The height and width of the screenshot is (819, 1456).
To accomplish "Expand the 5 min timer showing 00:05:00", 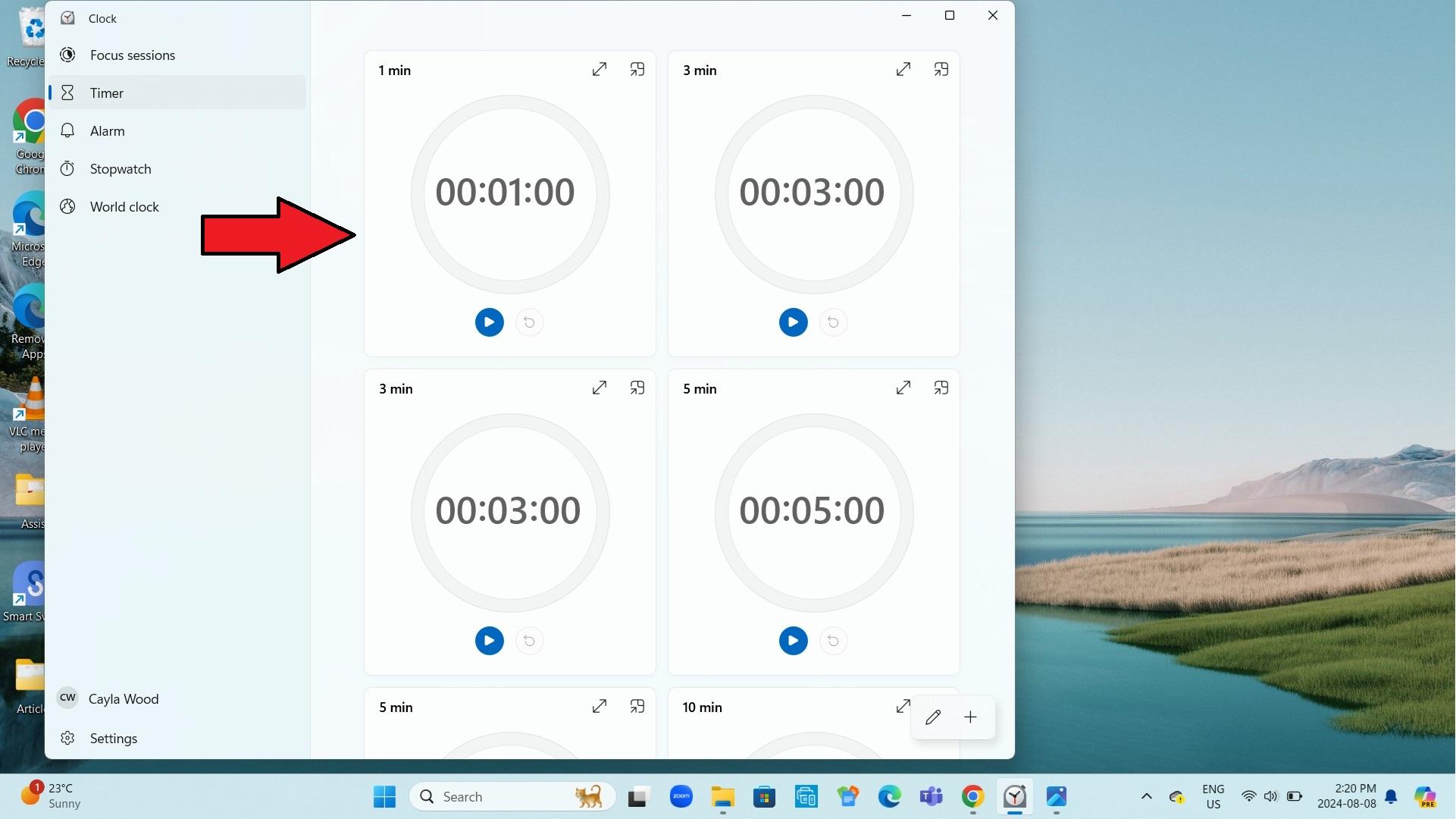I will (x=903, y=388).
